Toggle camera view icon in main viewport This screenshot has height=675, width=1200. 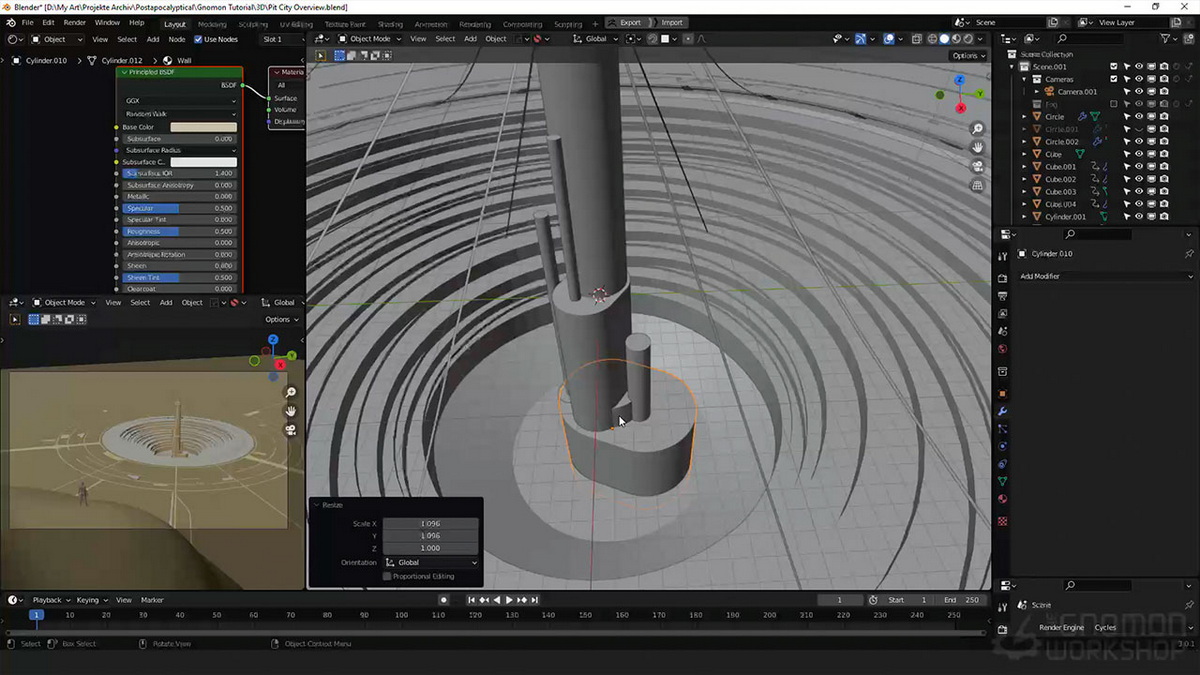(x=977, y=167)
